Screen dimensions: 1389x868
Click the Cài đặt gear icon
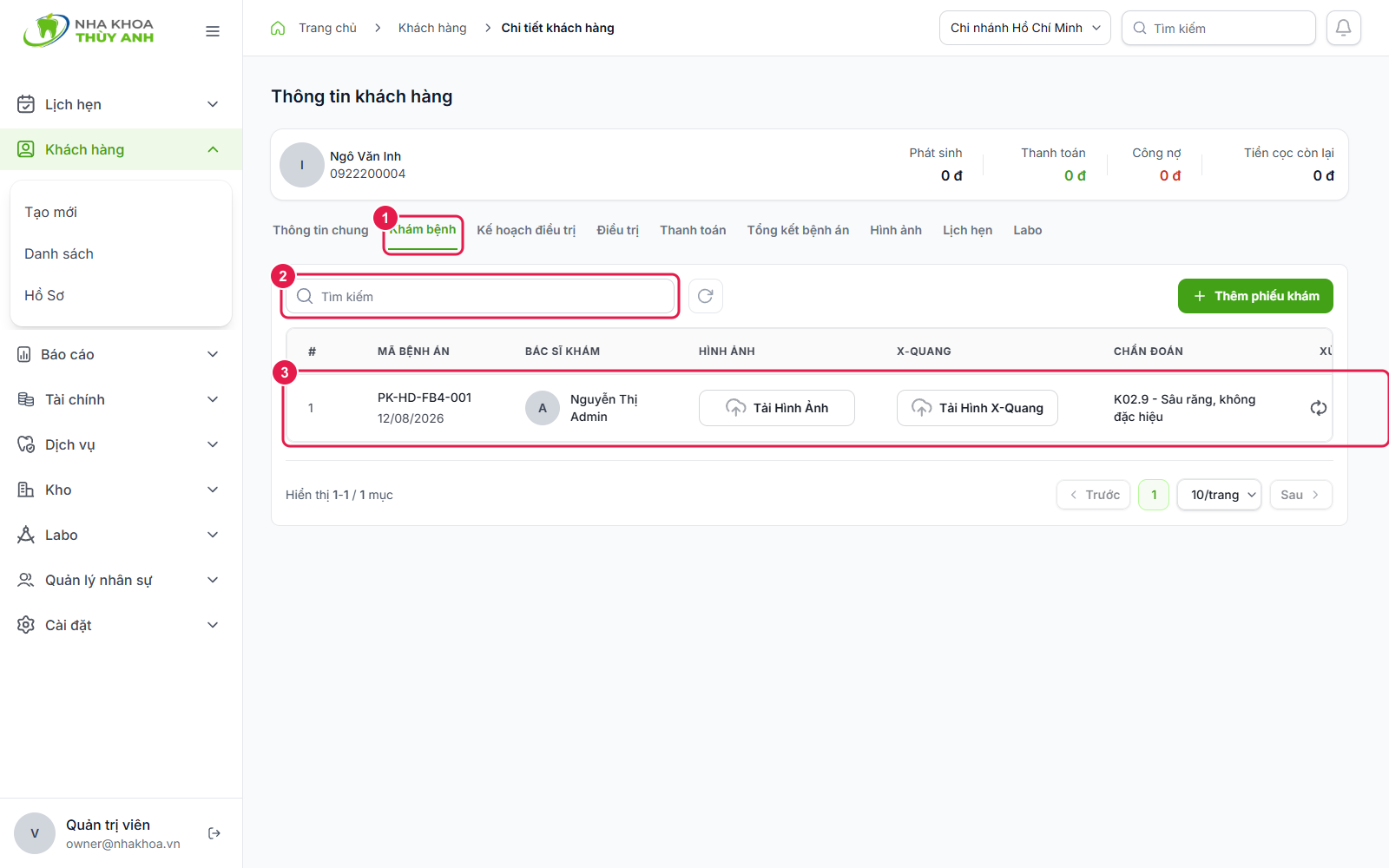click(26, 625)
